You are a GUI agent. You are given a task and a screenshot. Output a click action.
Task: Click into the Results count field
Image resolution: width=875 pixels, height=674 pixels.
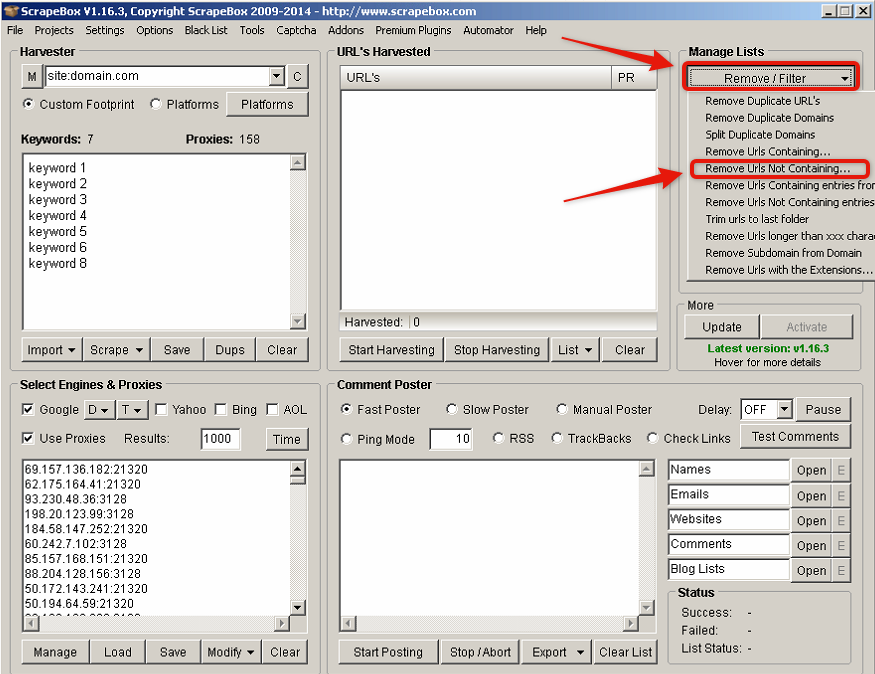point(220,439)
